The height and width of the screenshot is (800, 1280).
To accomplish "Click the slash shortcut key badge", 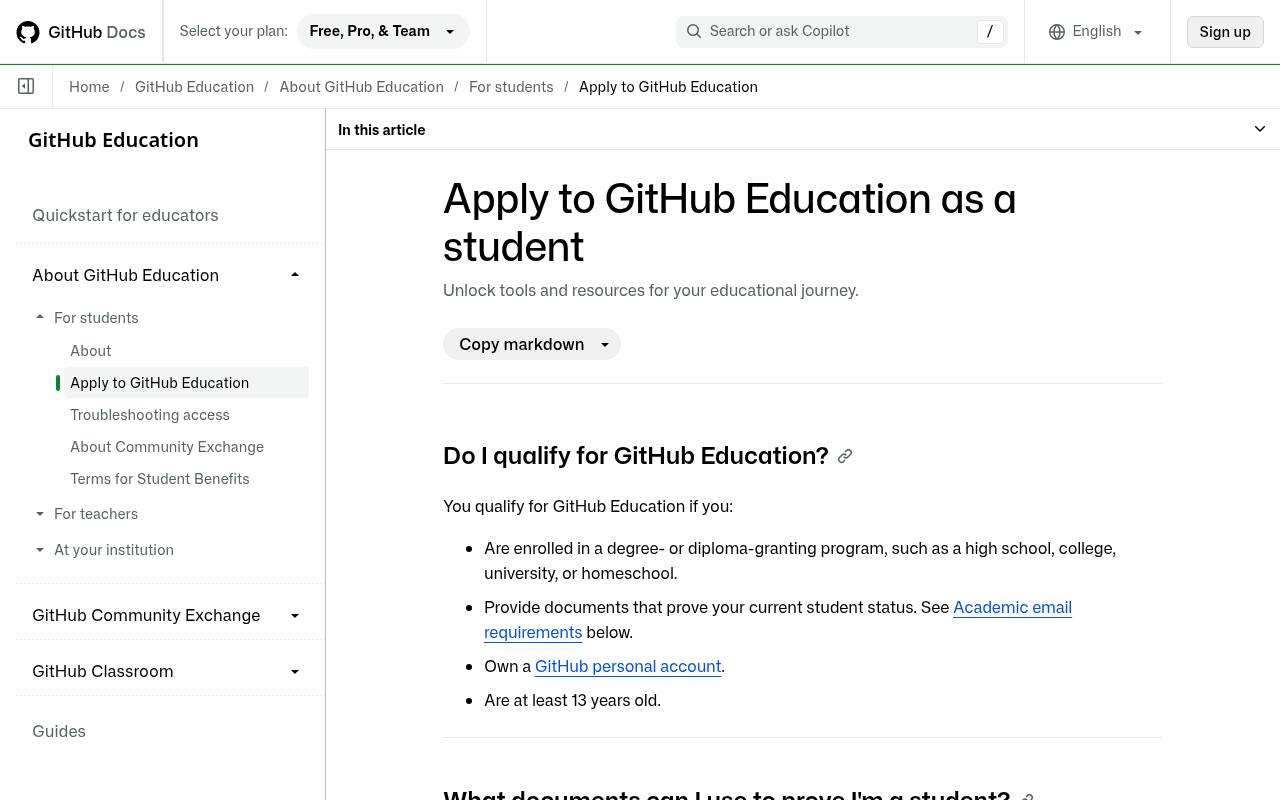I will [990, 31].
